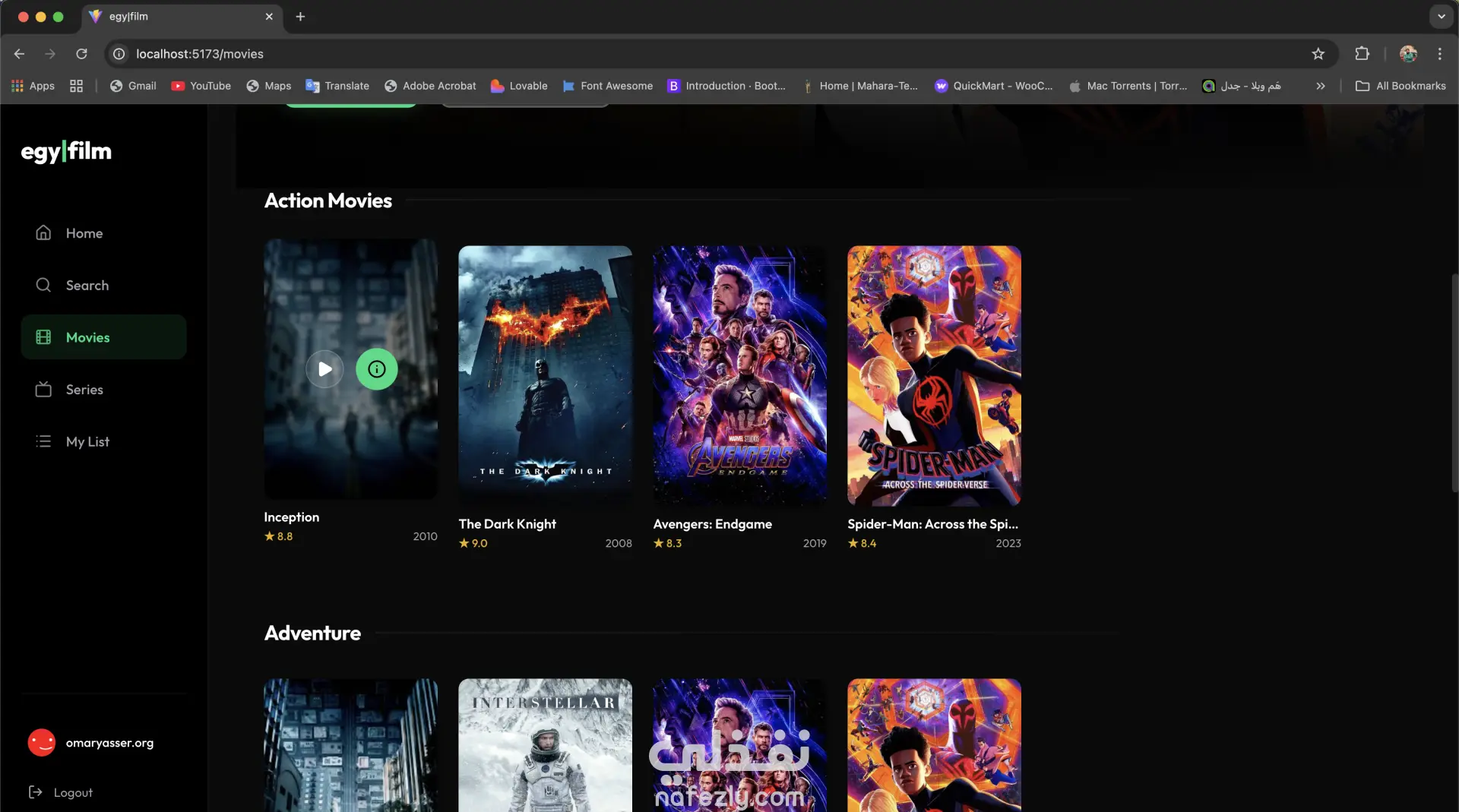
Task: Open the Adventure row city poster
Action: 350,745
